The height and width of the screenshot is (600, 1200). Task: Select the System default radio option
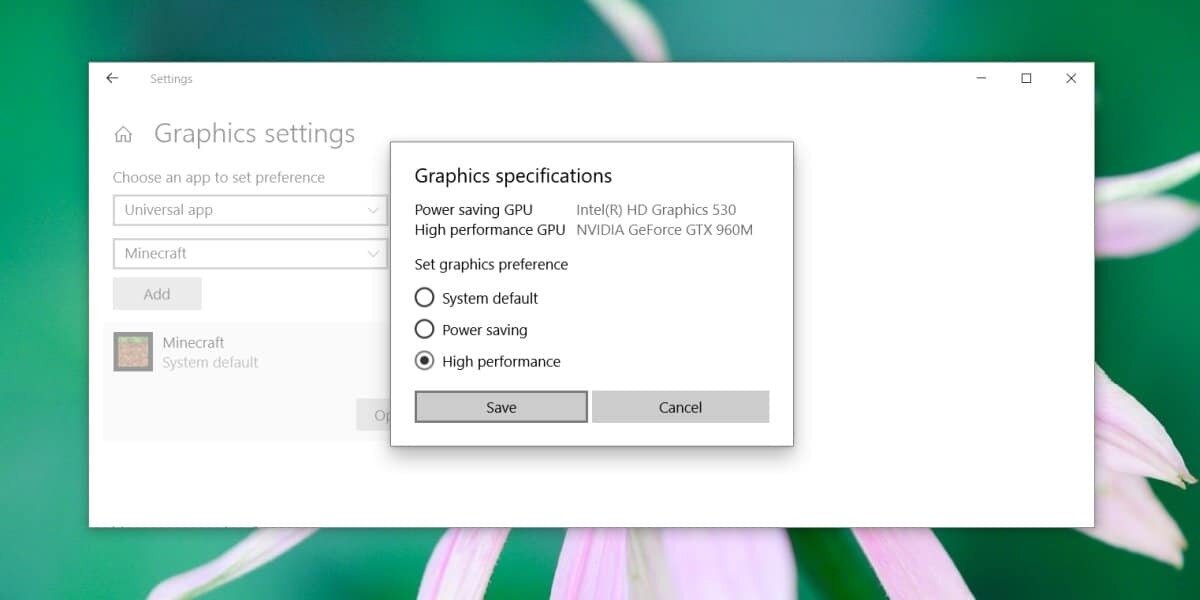pyautogui.click(x=425, y=298)
